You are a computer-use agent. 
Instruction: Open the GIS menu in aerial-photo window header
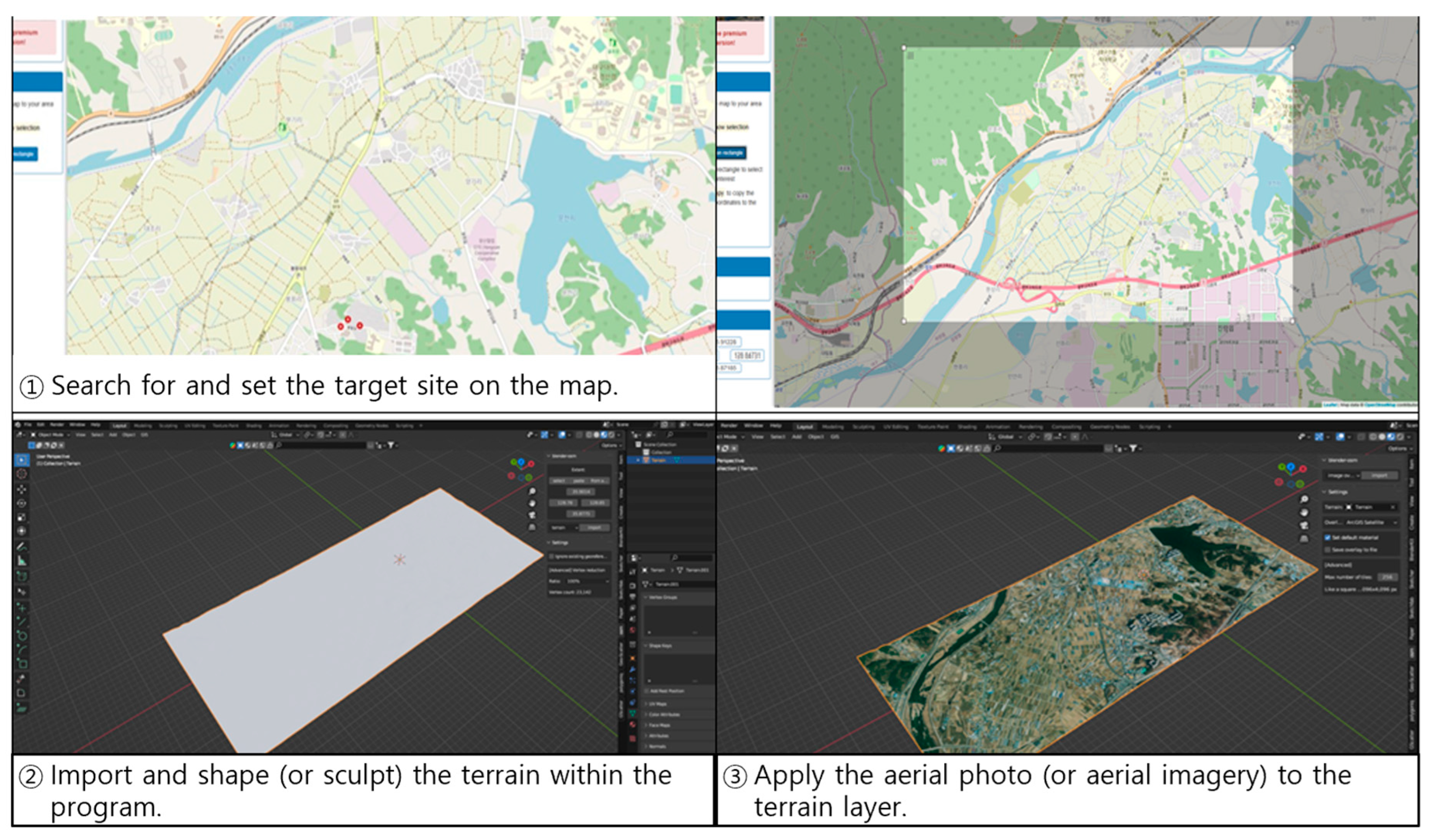(x=835, y=437)
